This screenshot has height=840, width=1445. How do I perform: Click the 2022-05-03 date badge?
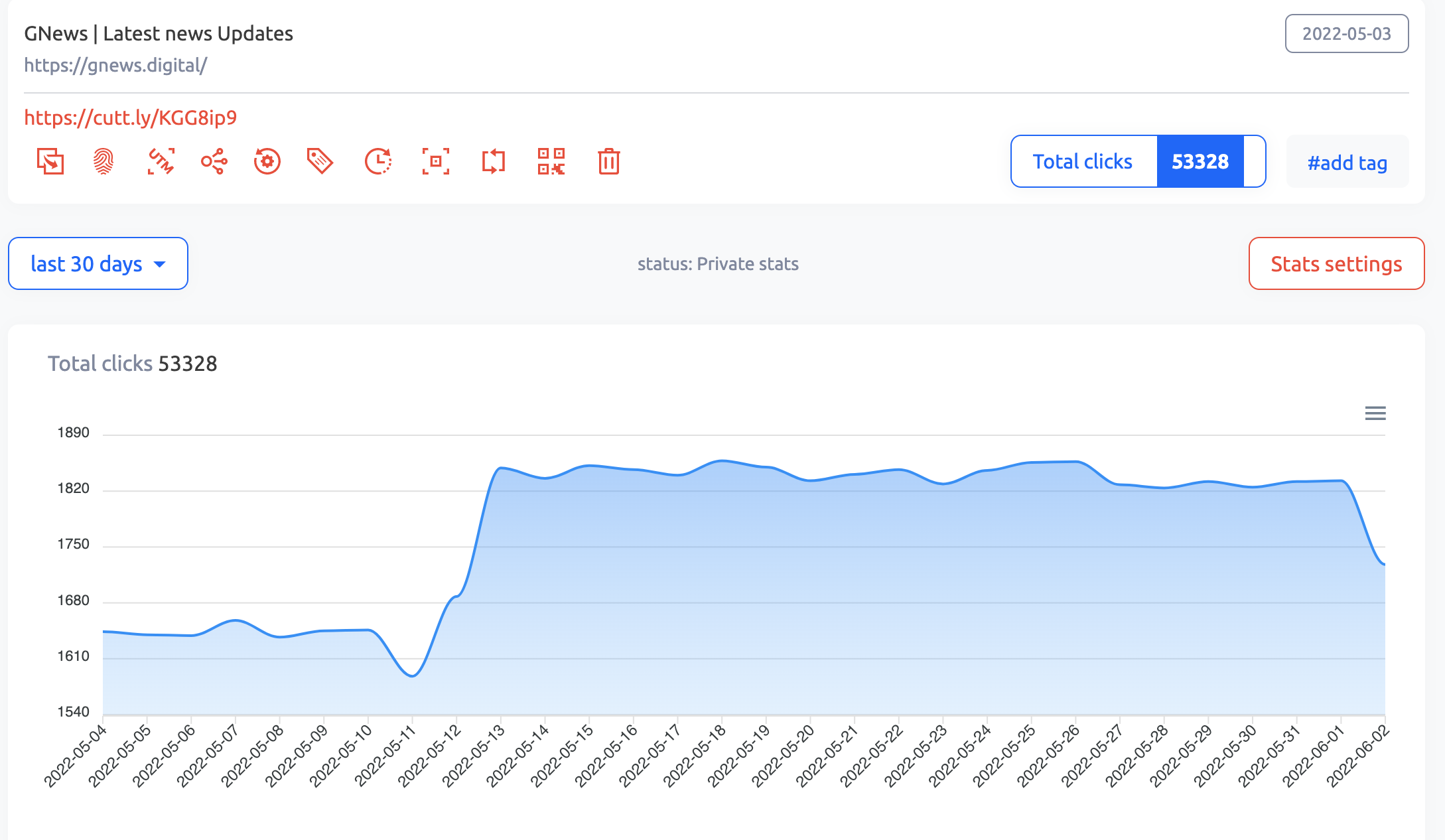click(x=1346, y=34)
